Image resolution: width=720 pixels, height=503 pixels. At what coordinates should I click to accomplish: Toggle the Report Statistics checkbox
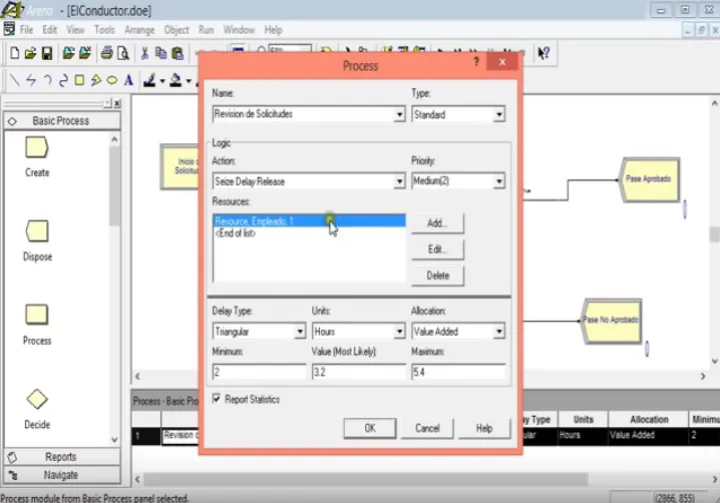click(217, 399)
